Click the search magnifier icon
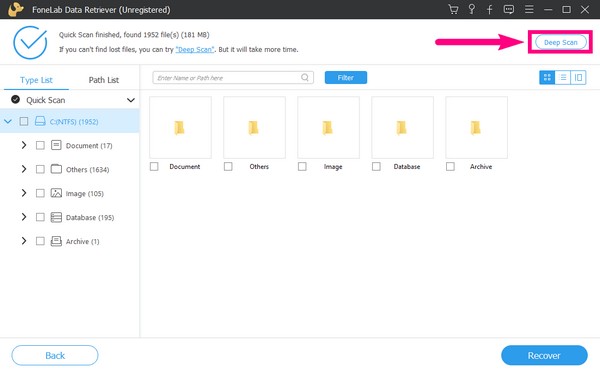Viewport: 600px width, 377px height. 305,78
